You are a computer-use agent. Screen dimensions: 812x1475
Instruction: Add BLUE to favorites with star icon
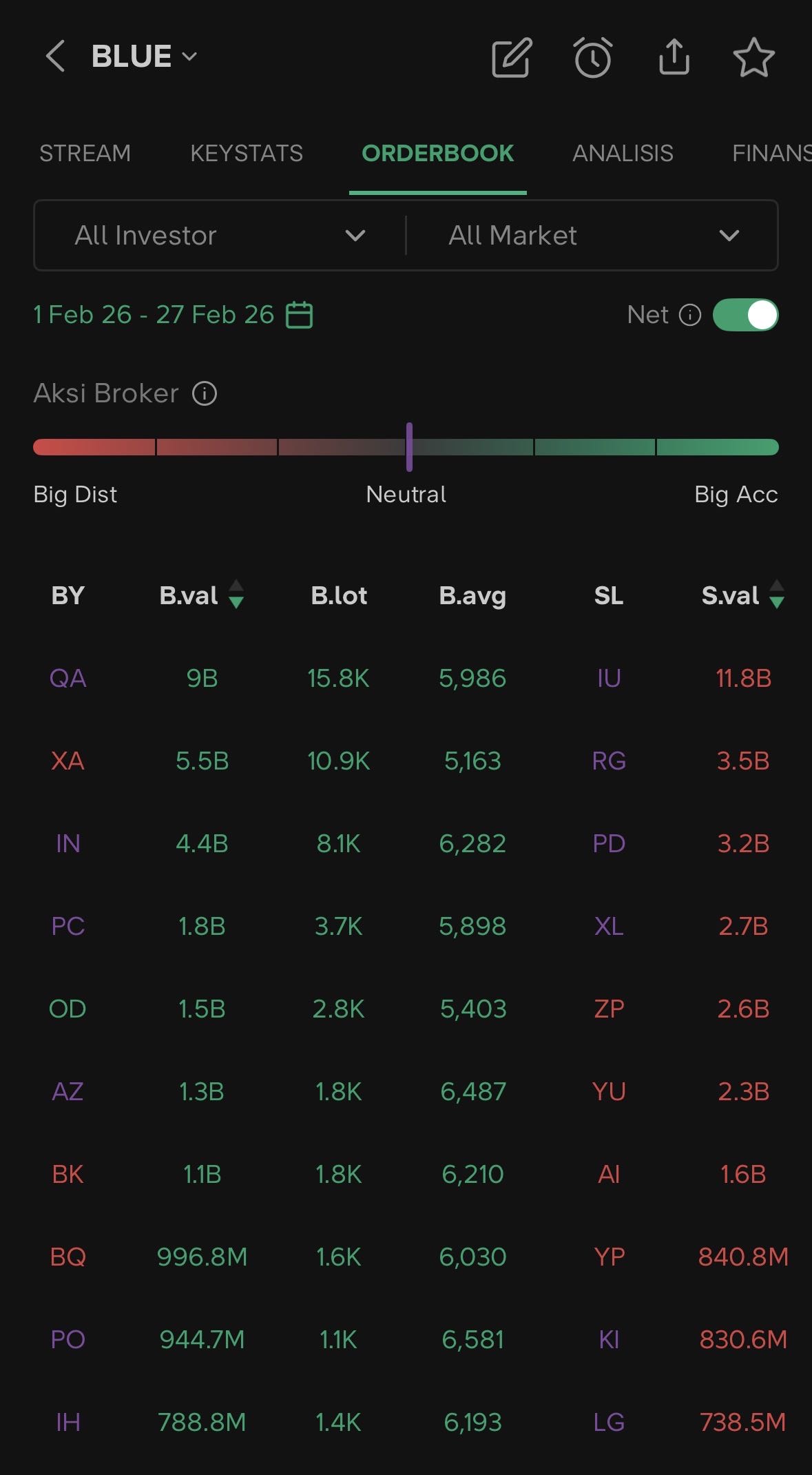(x=753, y=57)
